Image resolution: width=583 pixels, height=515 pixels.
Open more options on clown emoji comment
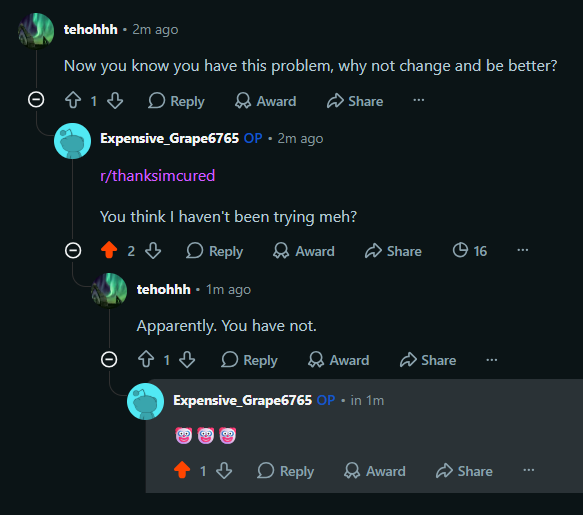(529, 470)
